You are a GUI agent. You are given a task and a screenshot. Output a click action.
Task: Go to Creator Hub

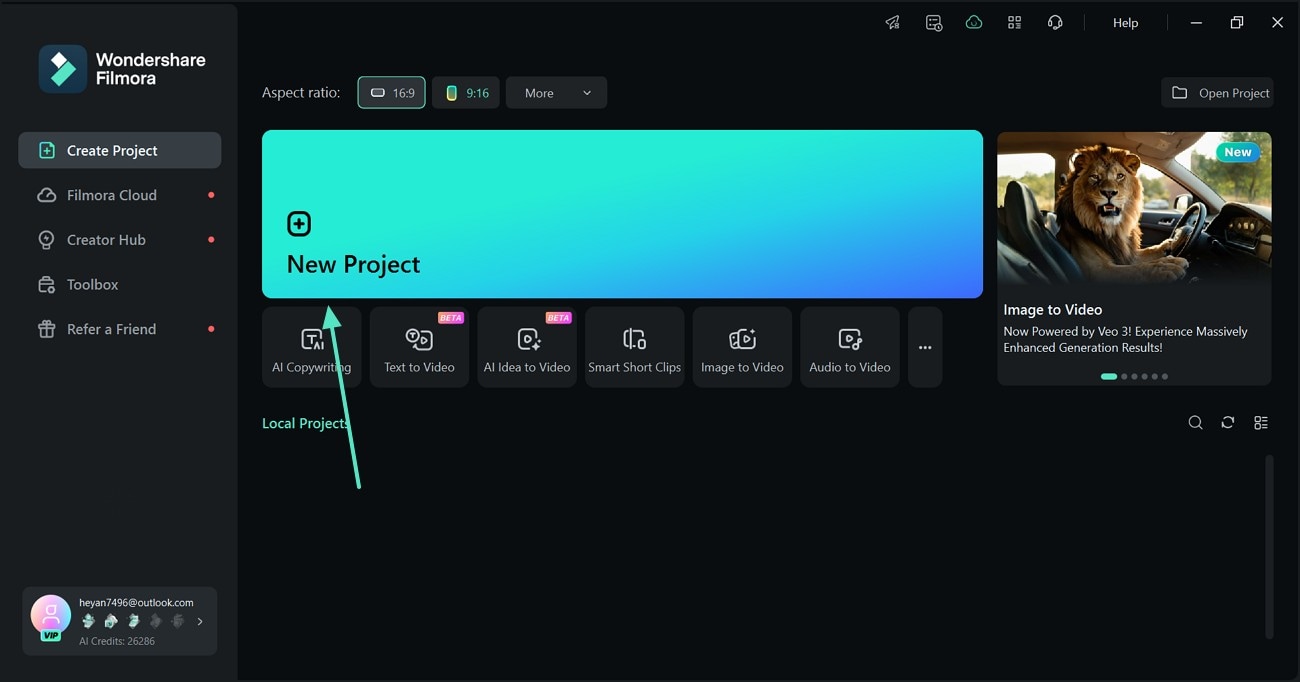[120, 240]
